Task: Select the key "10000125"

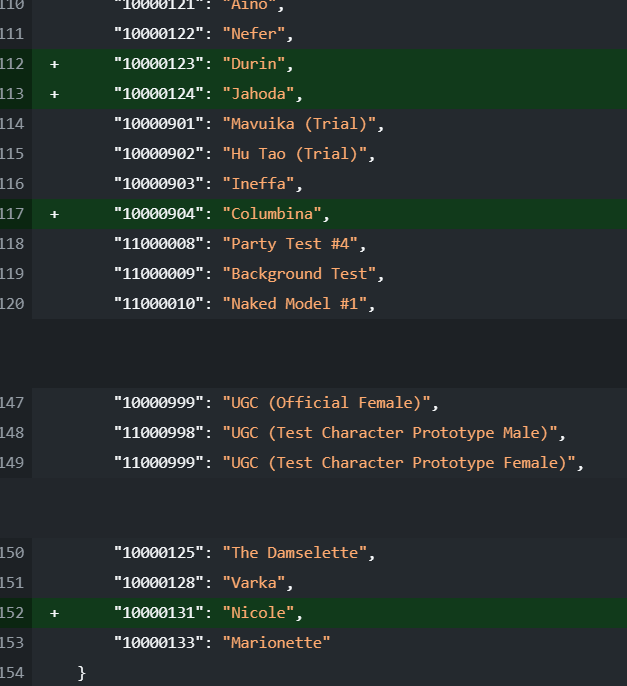Action: [158, 553]
